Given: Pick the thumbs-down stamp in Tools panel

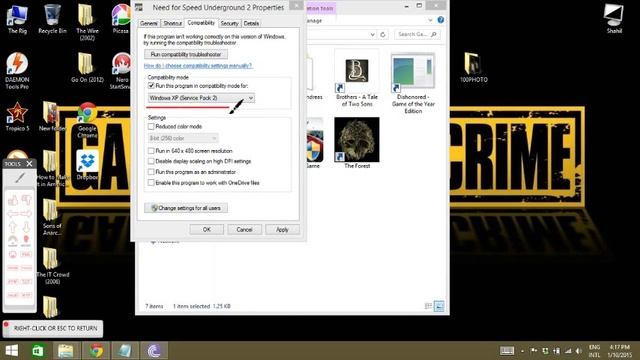Looking at the screenshot, I should point(26,200).
